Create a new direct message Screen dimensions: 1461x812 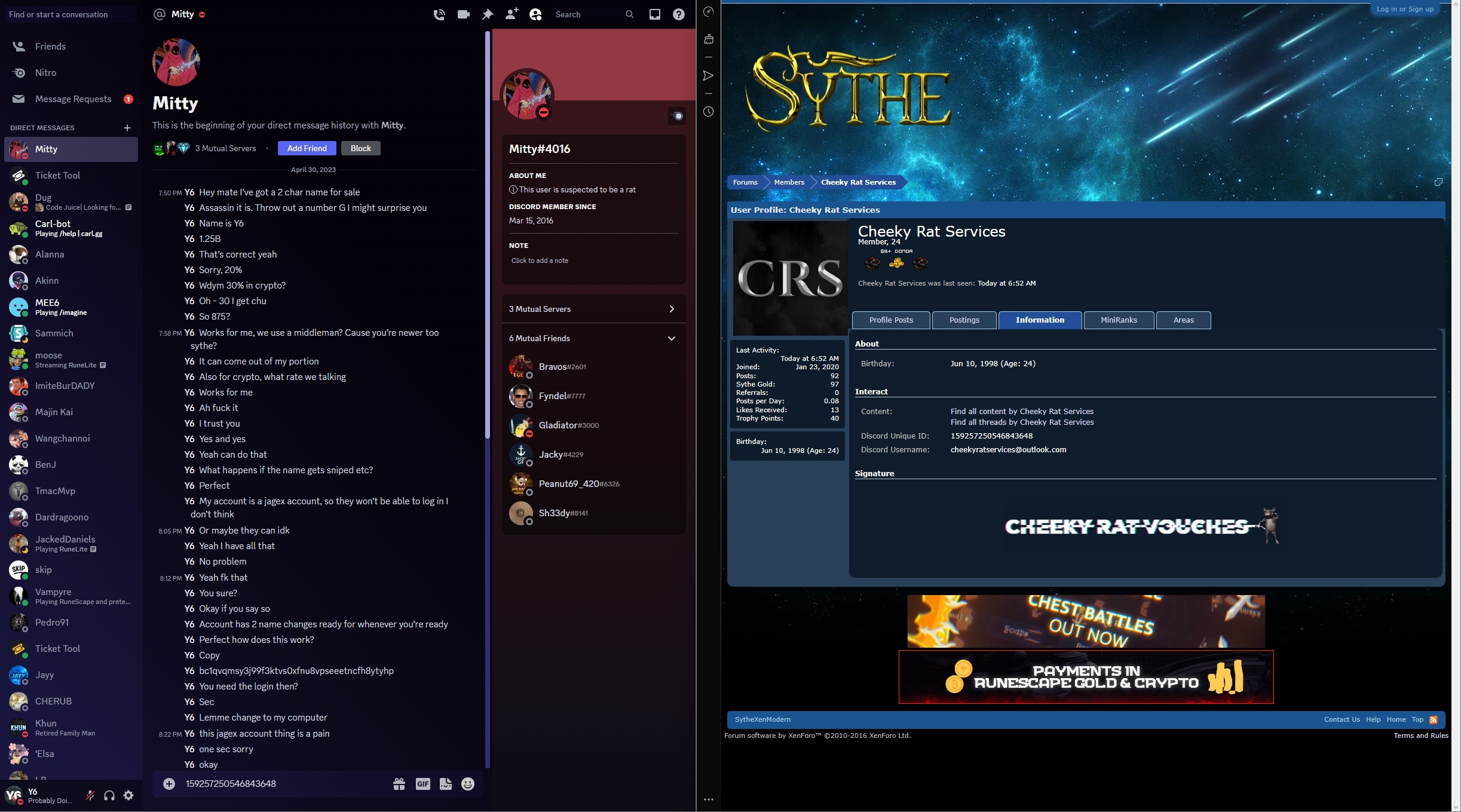point(127,127)
